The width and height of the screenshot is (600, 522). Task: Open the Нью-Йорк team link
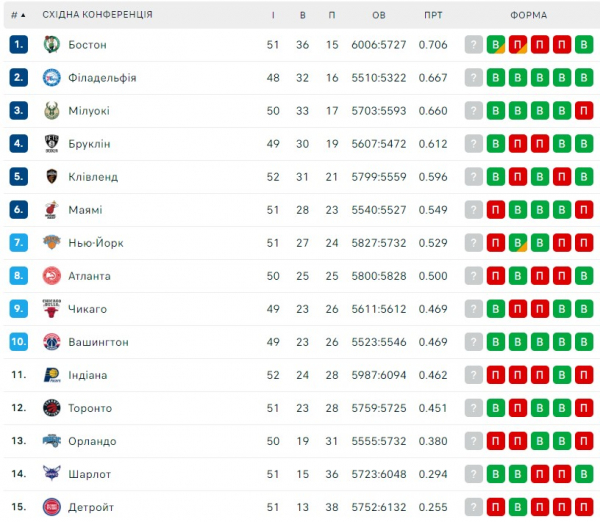point(97,243)
